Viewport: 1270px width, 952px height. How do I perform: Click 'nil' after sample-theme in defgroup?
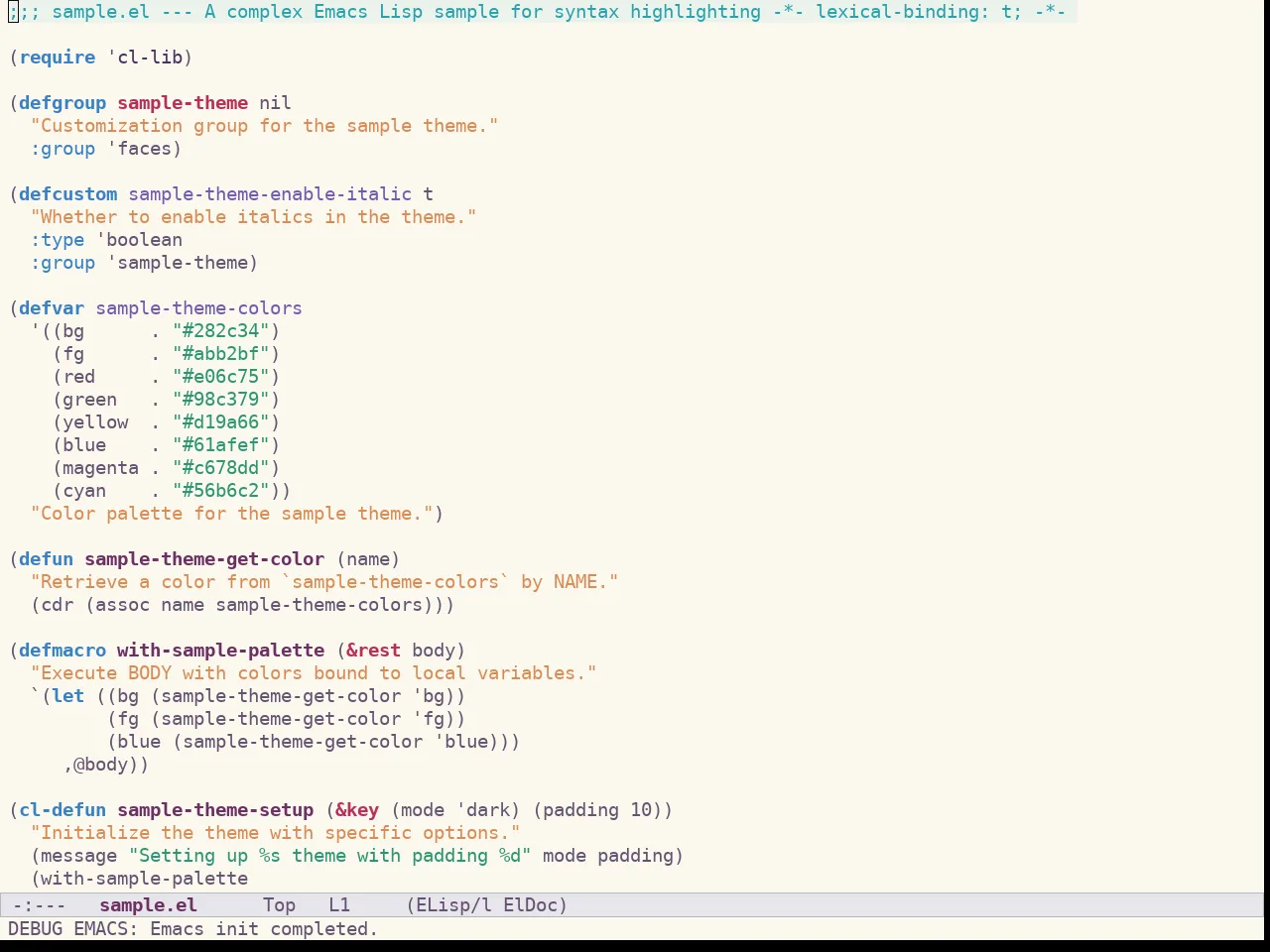point(275,103)
